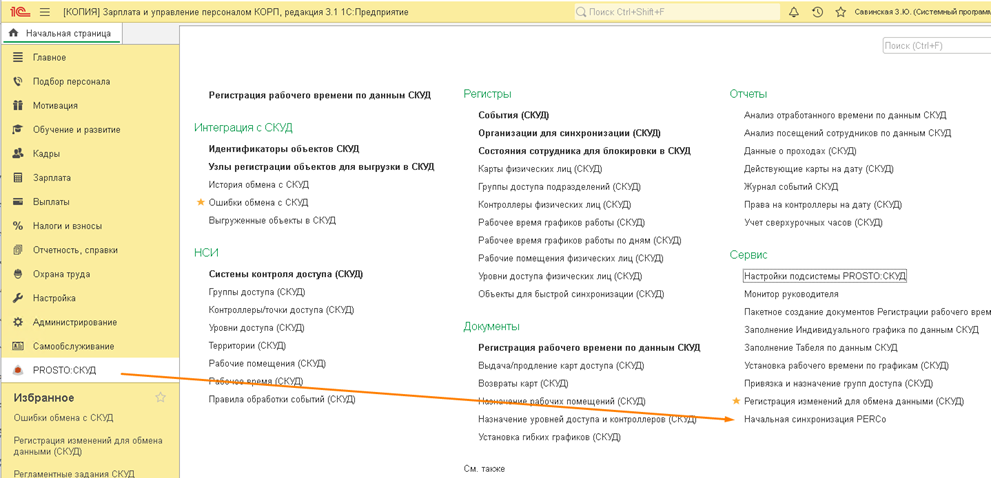Toggle favorite star next to Ошибки обмена с СКУД
This screenshot has width=991, height=478.
click(x=201, y=202)
